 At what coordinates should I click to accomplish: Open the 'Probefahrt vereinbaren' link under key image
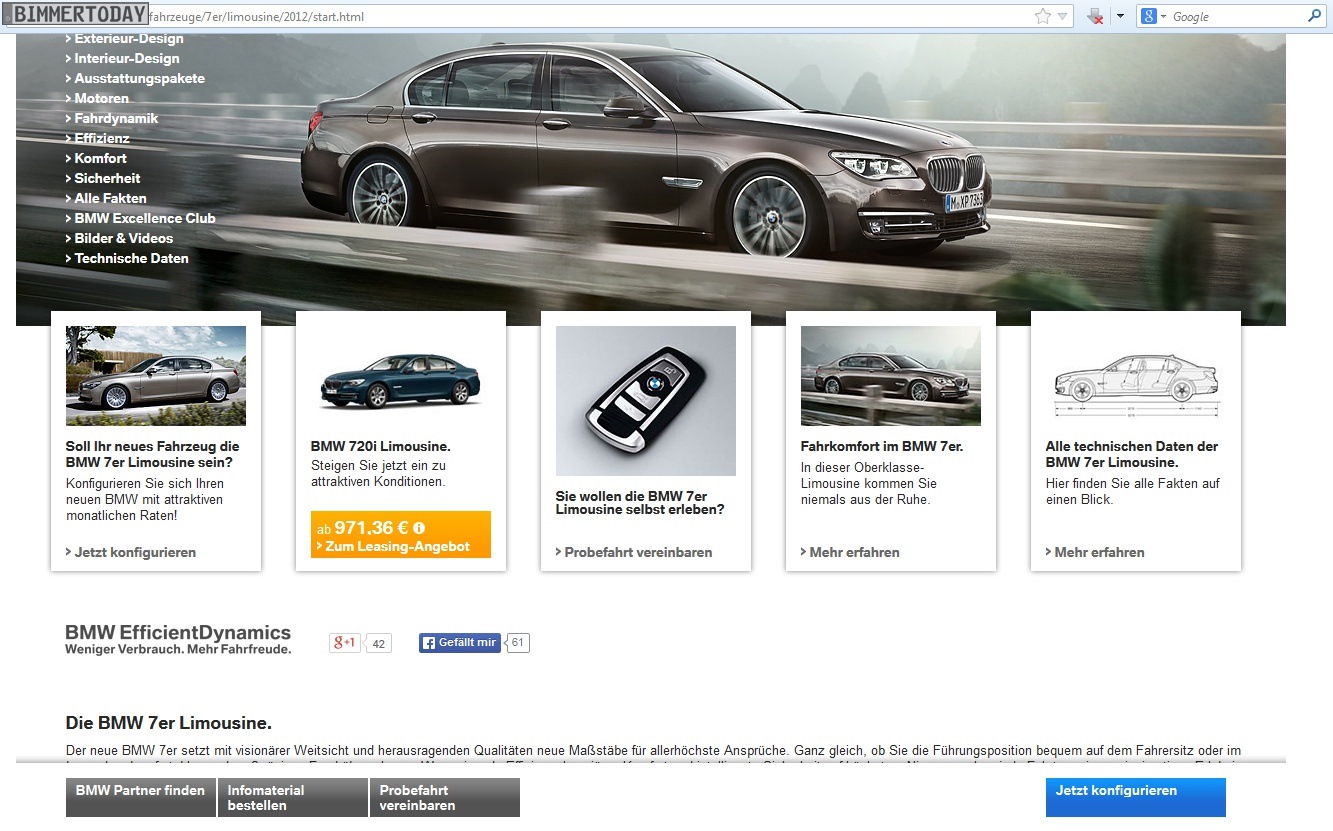click(638, 552)
